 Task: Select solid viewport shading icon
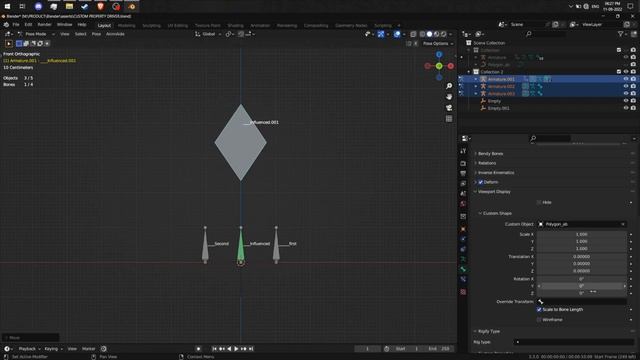(x=429, y=34)
